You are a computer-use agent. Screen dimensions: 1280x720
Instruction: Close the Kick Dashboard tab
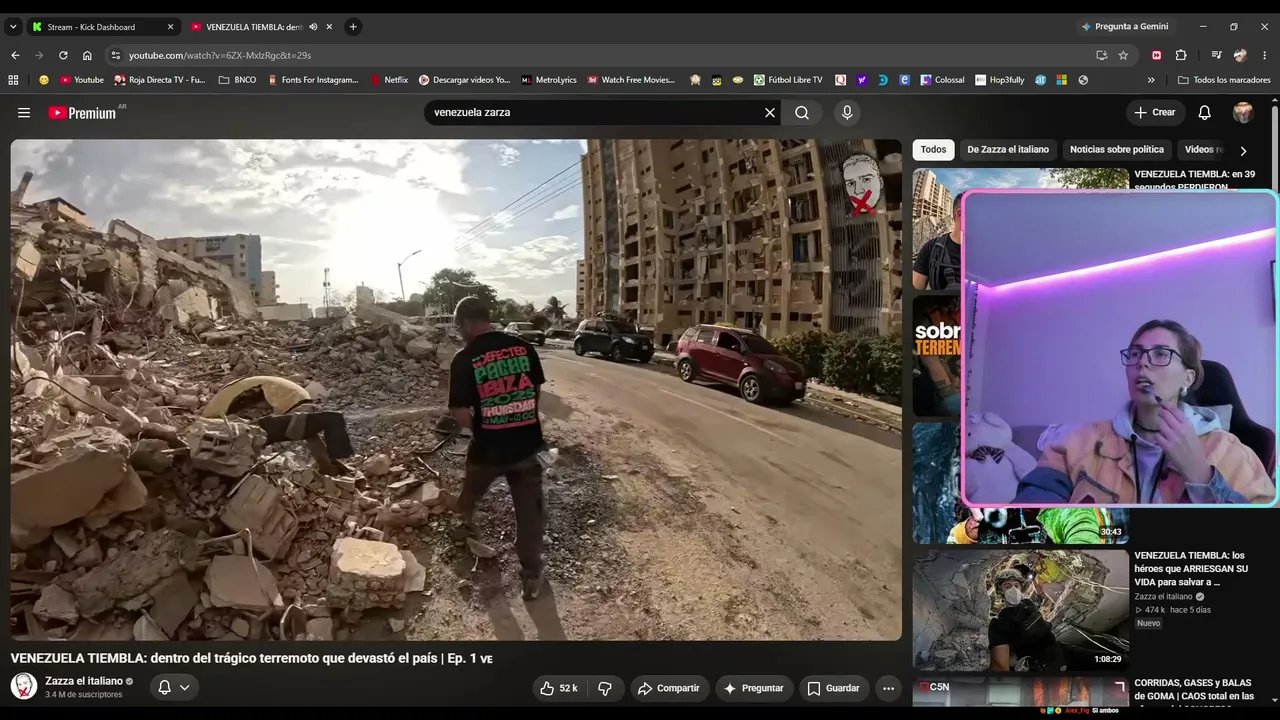coord(170,27)
